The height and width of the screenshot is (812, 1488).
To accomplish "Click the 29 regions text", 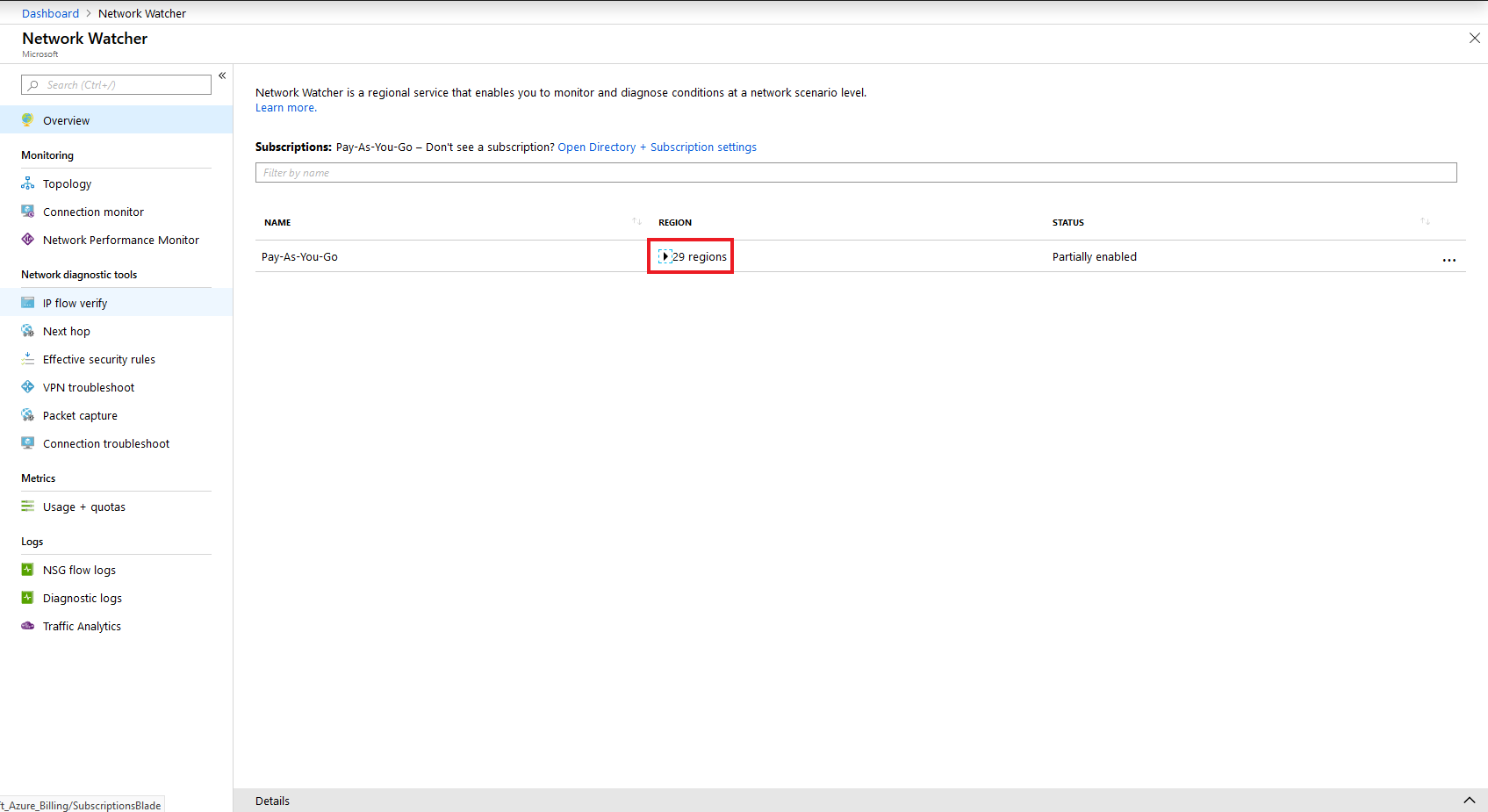I will click(x=700, y=257).
